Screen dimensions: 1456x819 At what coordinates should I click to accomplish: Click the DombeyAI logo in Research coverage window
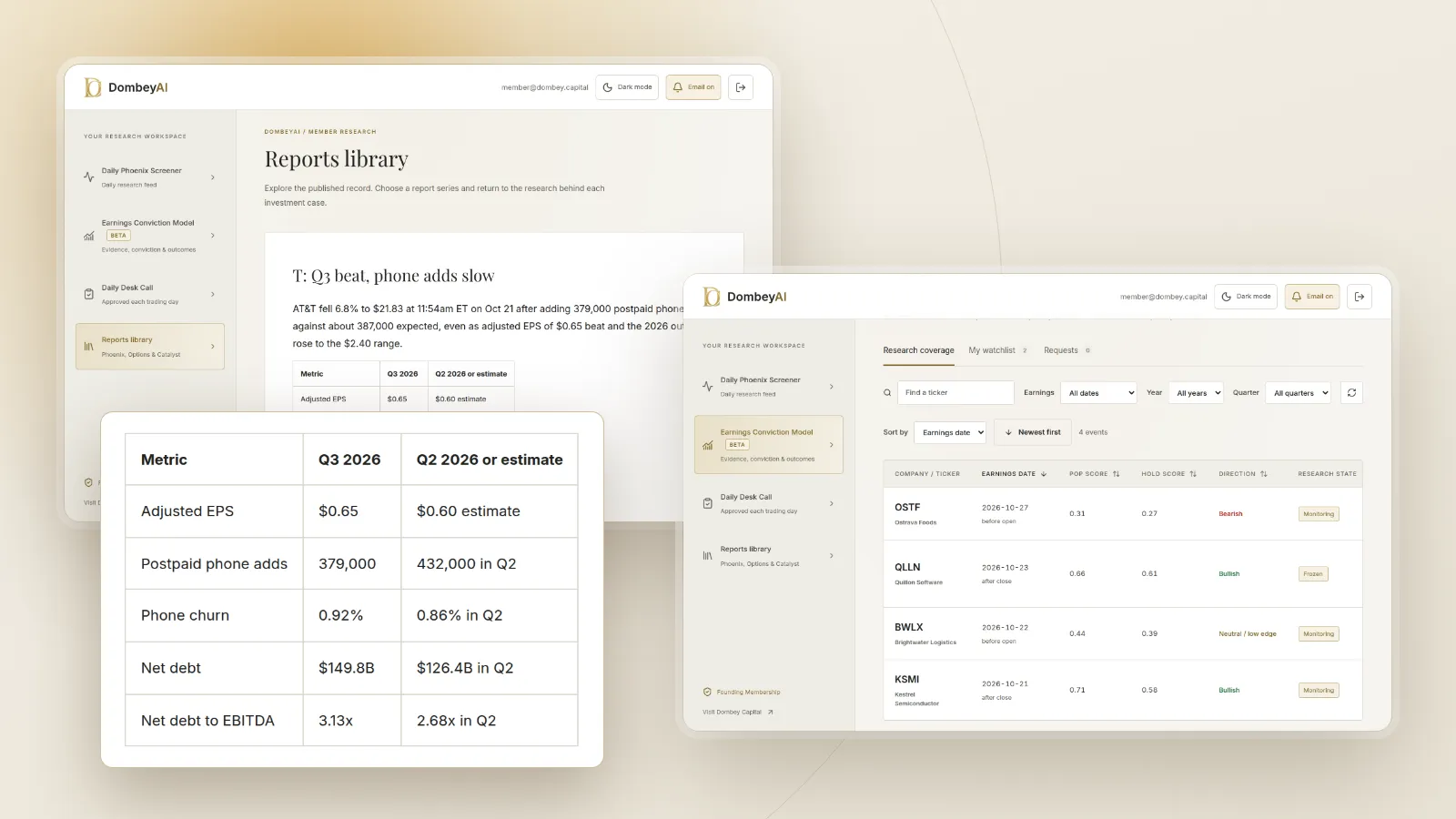tap(744, 297)
